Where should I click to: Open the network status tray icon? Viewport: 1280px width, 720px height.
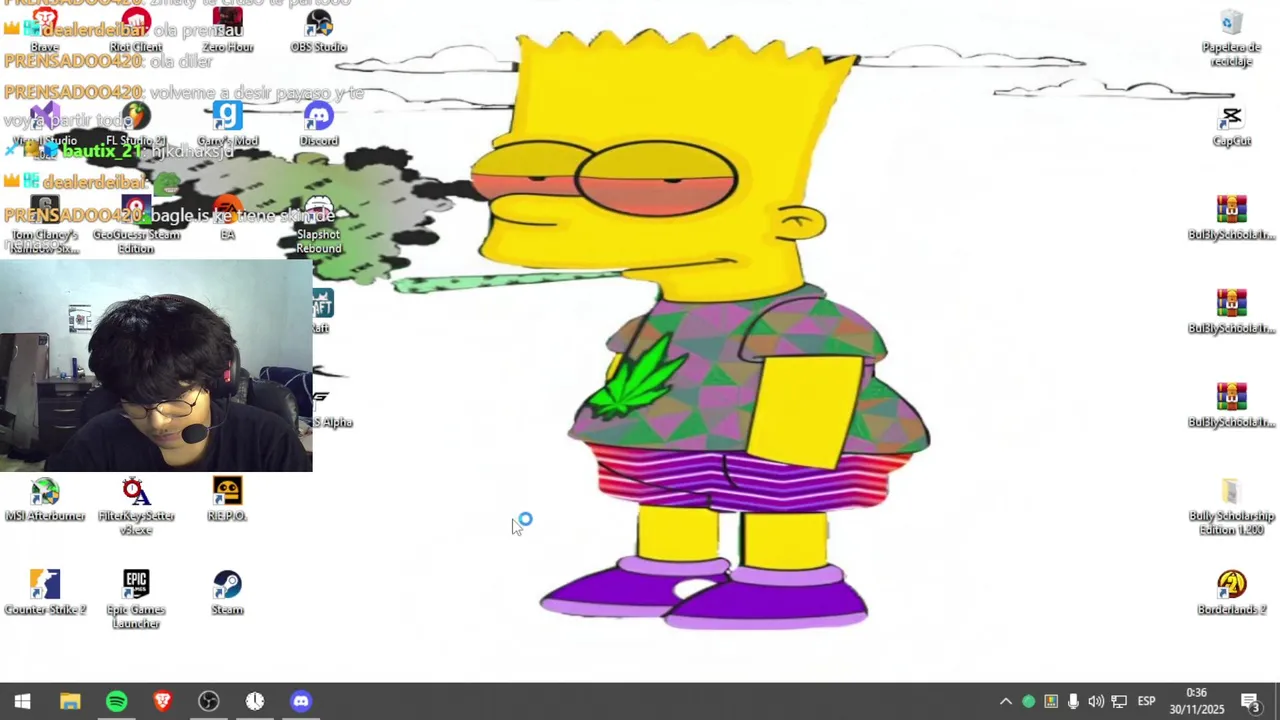pyautogui.click(x=1119, y=701)
